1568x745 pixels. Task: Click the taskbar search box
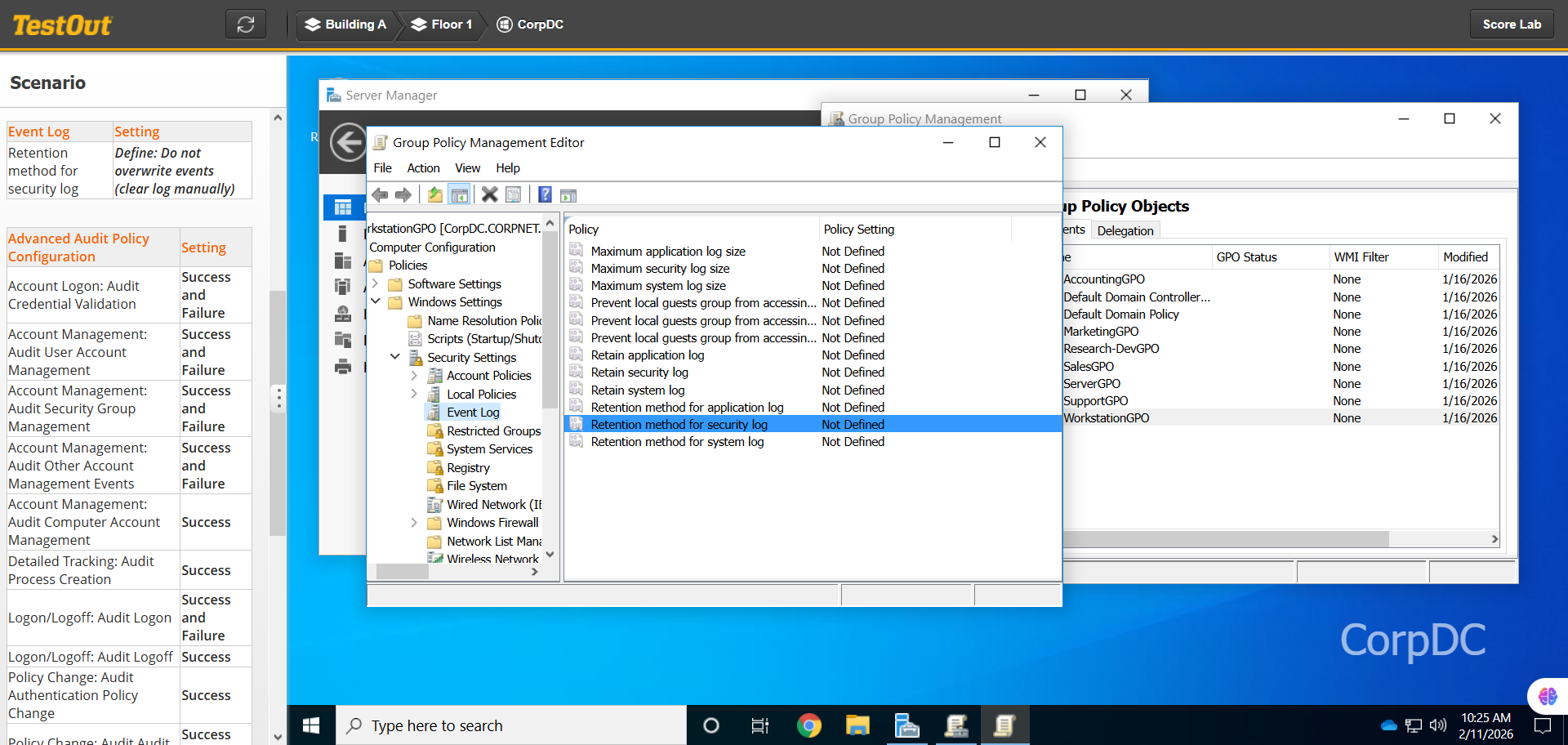(x=510, y=725)
